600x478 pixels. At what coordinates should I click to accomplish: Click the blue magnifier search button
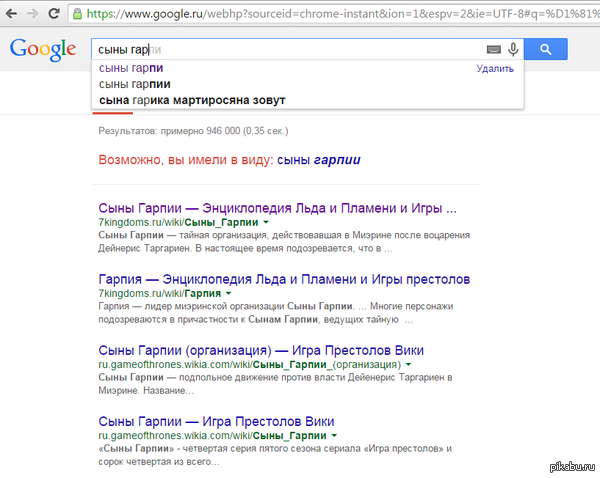546,49
